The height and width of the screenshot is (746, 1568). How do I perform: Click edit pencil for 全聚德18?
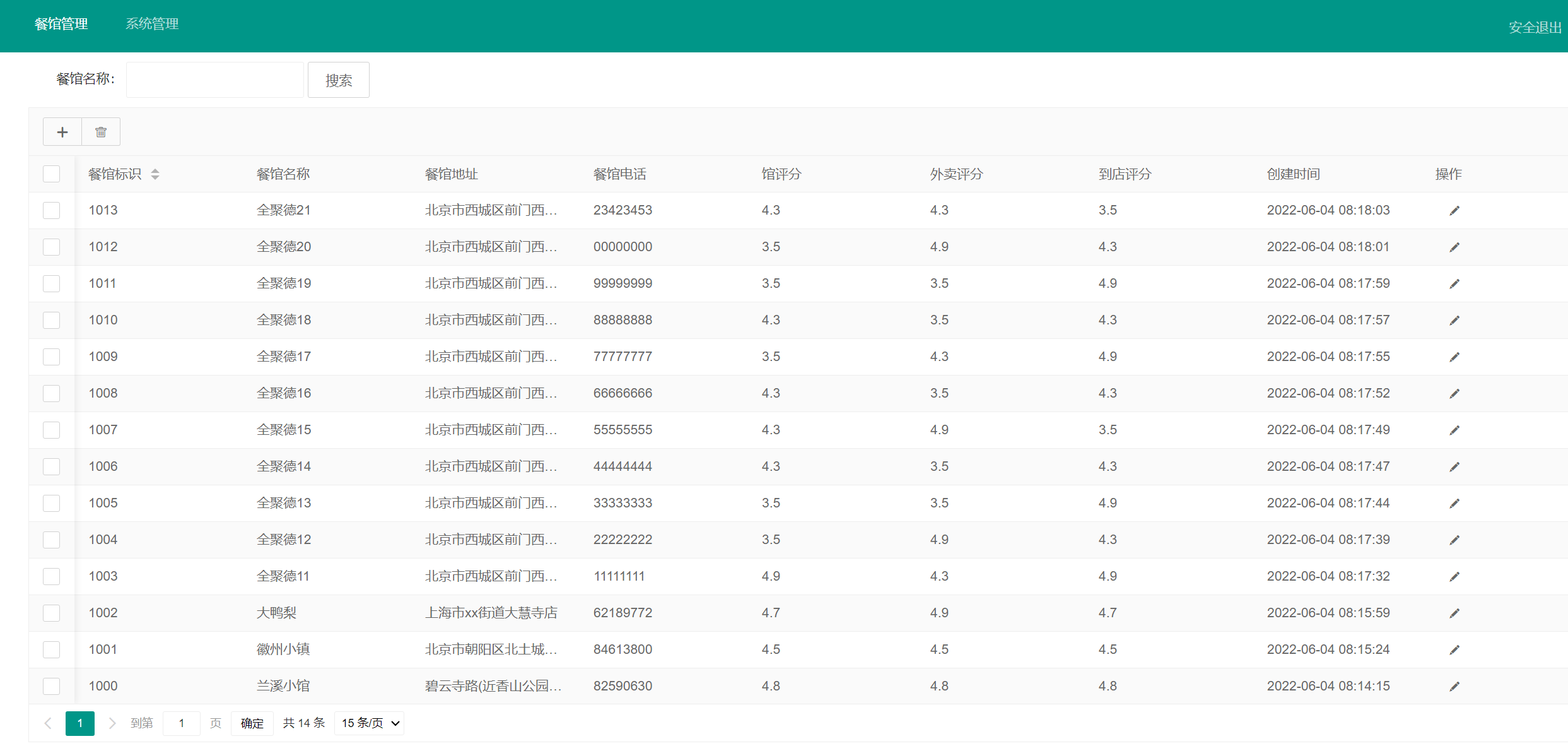click(x=1454, y=320)
